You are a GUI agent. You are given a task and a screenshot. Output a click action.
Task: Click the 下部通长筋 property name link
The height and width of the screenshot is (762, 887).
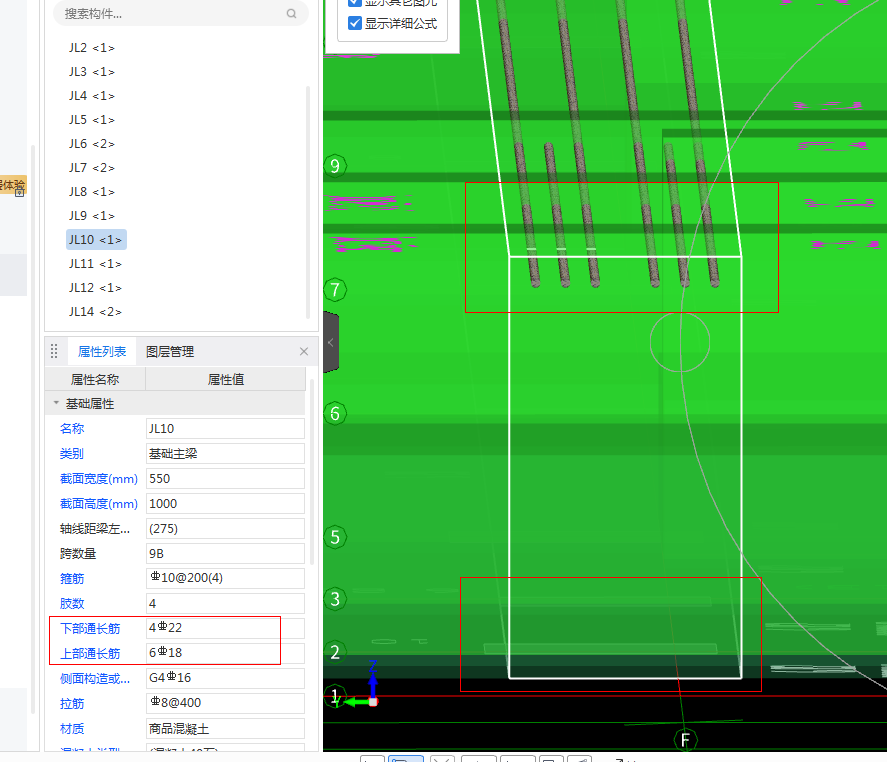(x=90, y=628)
